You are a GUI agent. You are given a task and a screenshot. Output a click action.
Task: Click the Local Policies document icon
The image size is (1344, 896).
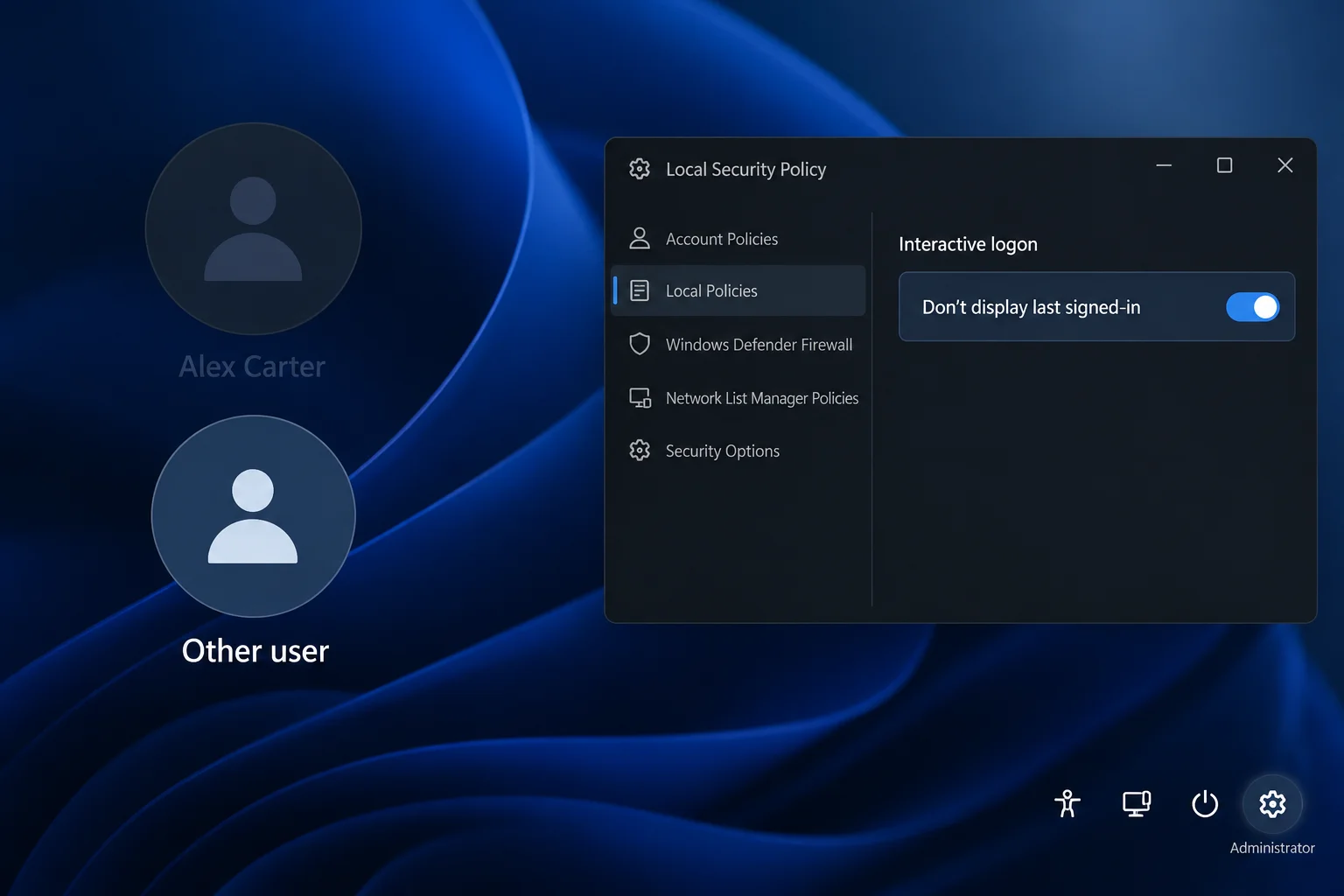tap(640, 290)
